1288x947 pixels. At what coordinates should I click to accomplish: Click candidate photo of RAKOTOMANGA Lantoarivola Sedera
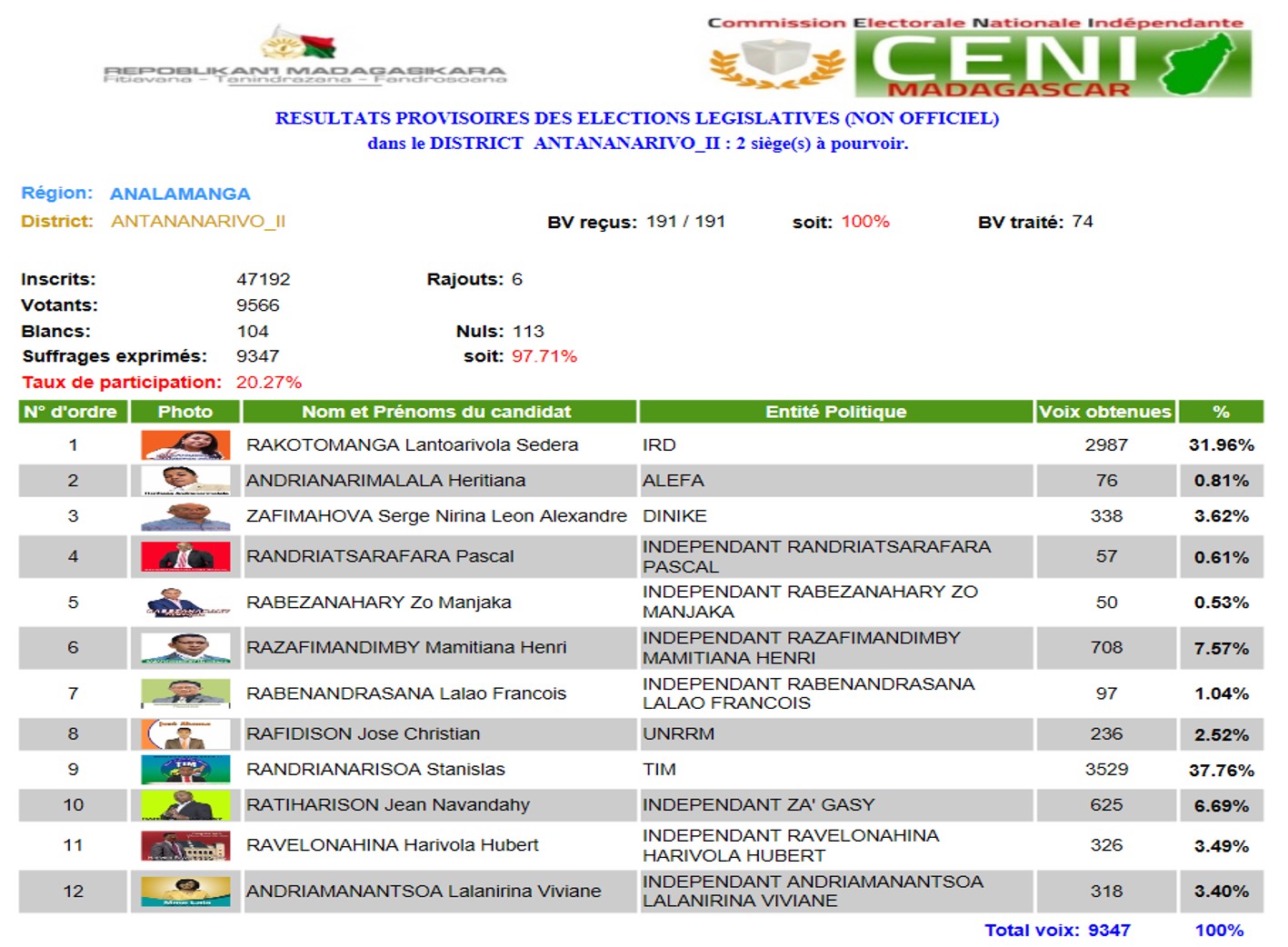(185, 445)
